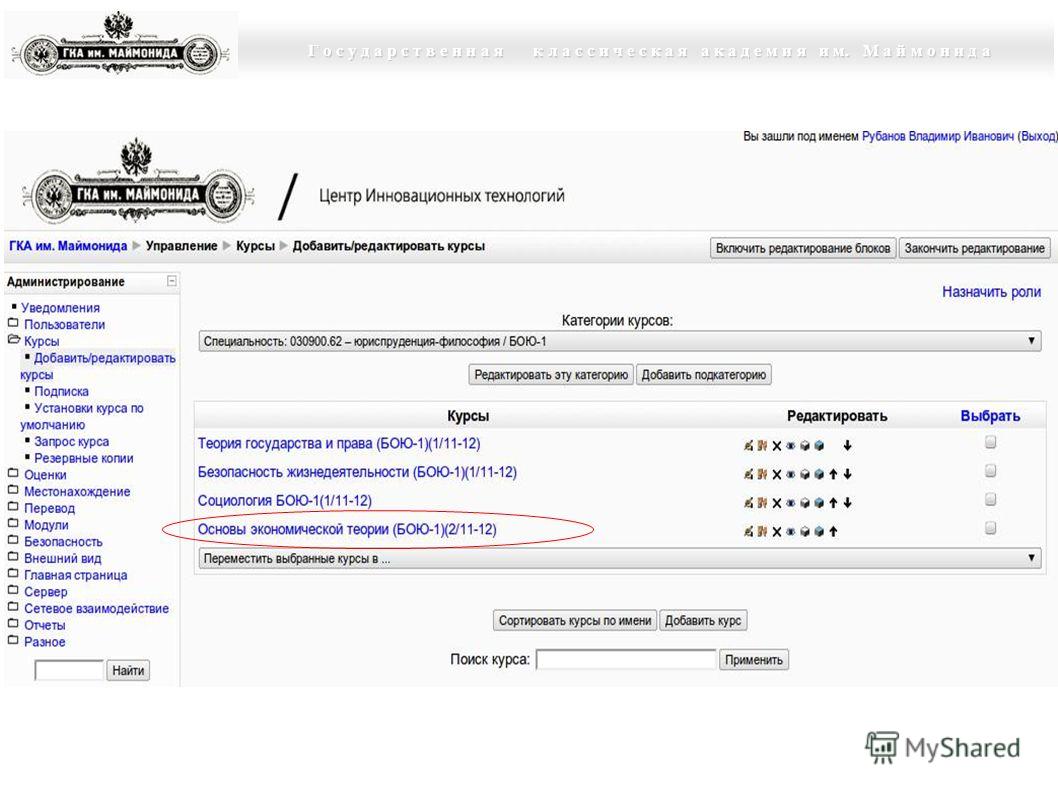
Task: Click Сортировать курсы по имени button
Action: coord(575,620)
